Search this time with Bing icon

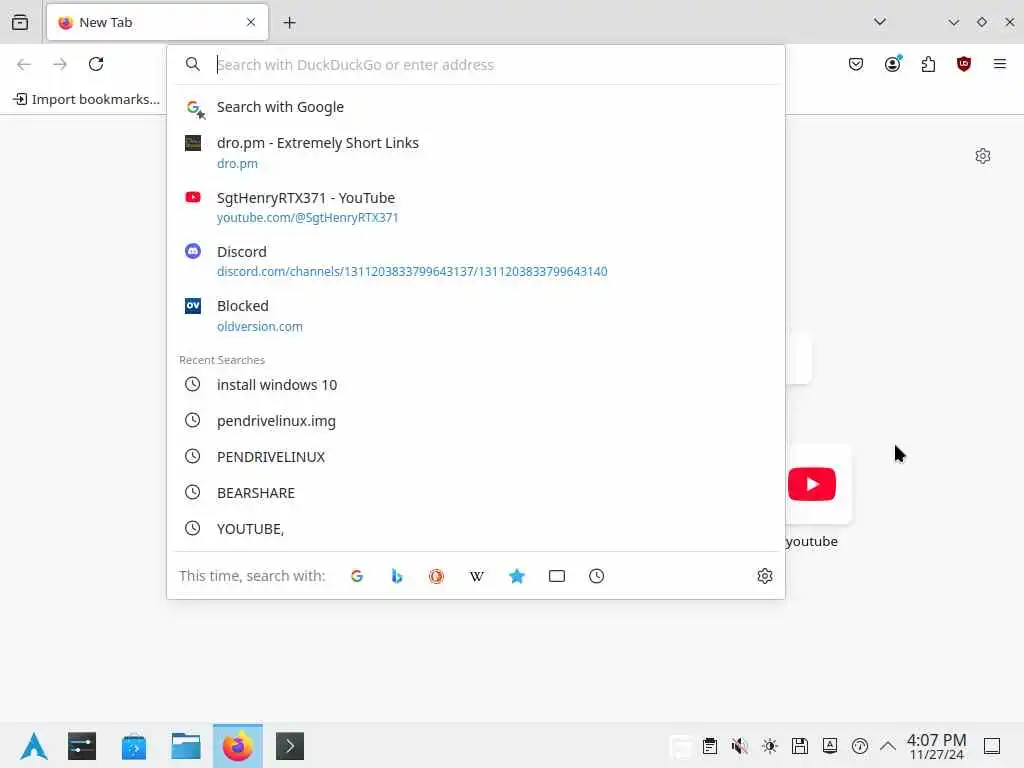pyautogui.click(x=396, y=576)
